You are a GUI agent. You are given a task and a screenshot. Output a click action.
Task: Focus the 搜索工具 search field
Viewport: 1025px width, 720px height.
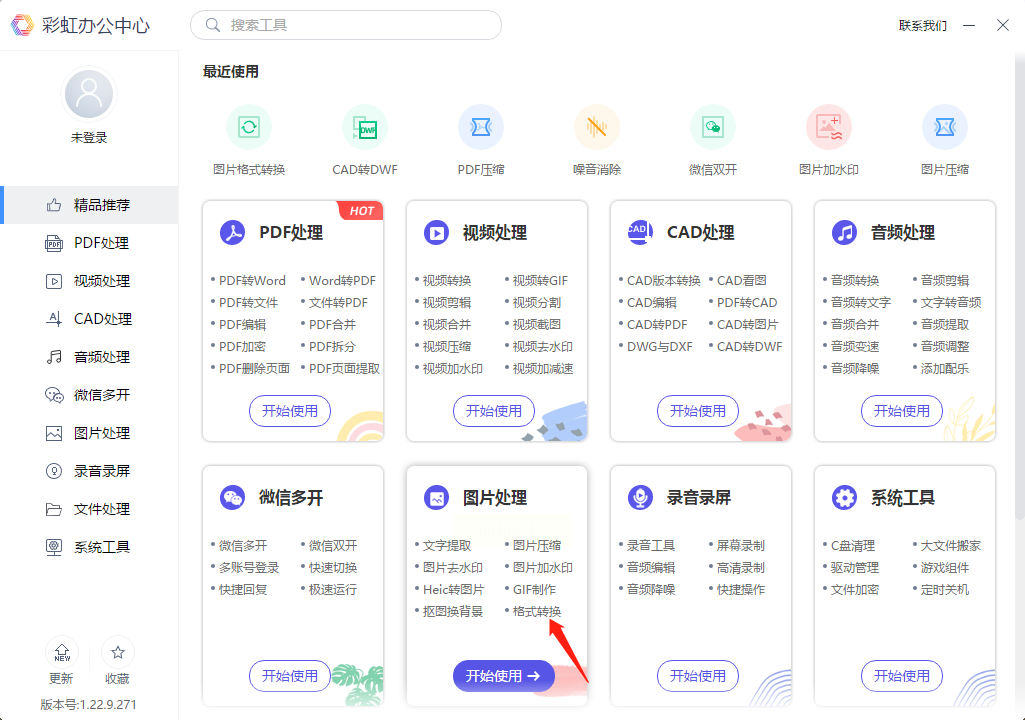point(346,25)
